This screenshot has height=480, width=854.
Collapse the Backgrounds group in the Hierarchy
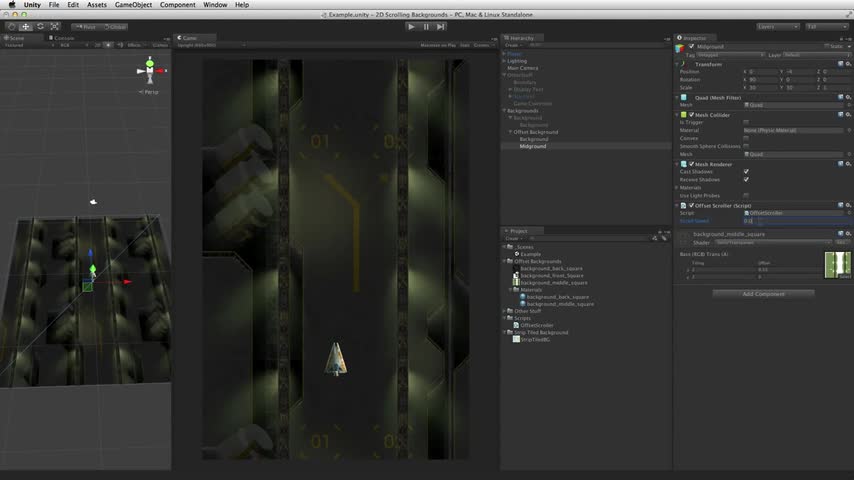click(x=504, y=111)
